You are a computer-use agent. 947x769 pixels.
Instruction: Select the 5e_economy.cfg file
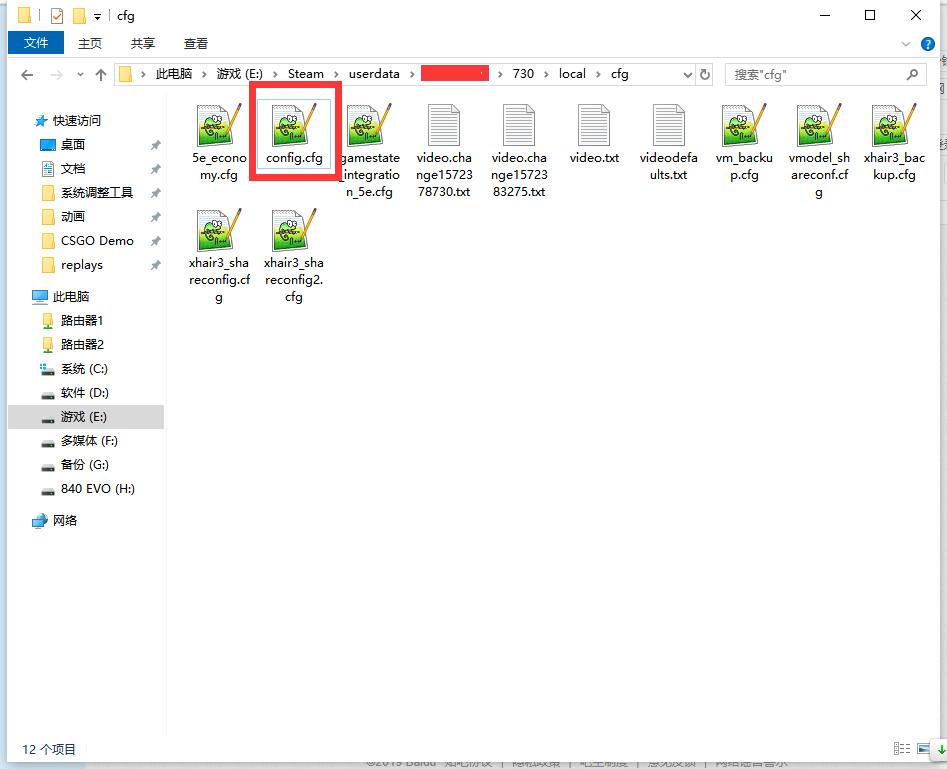point(219,142)
